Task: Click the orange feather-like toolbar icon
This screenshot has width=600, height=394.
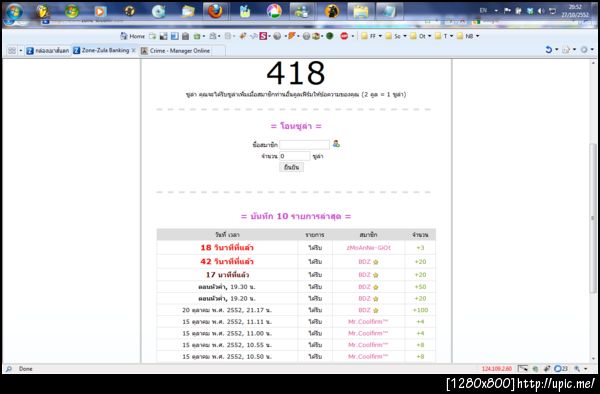Action: (292, 36)
